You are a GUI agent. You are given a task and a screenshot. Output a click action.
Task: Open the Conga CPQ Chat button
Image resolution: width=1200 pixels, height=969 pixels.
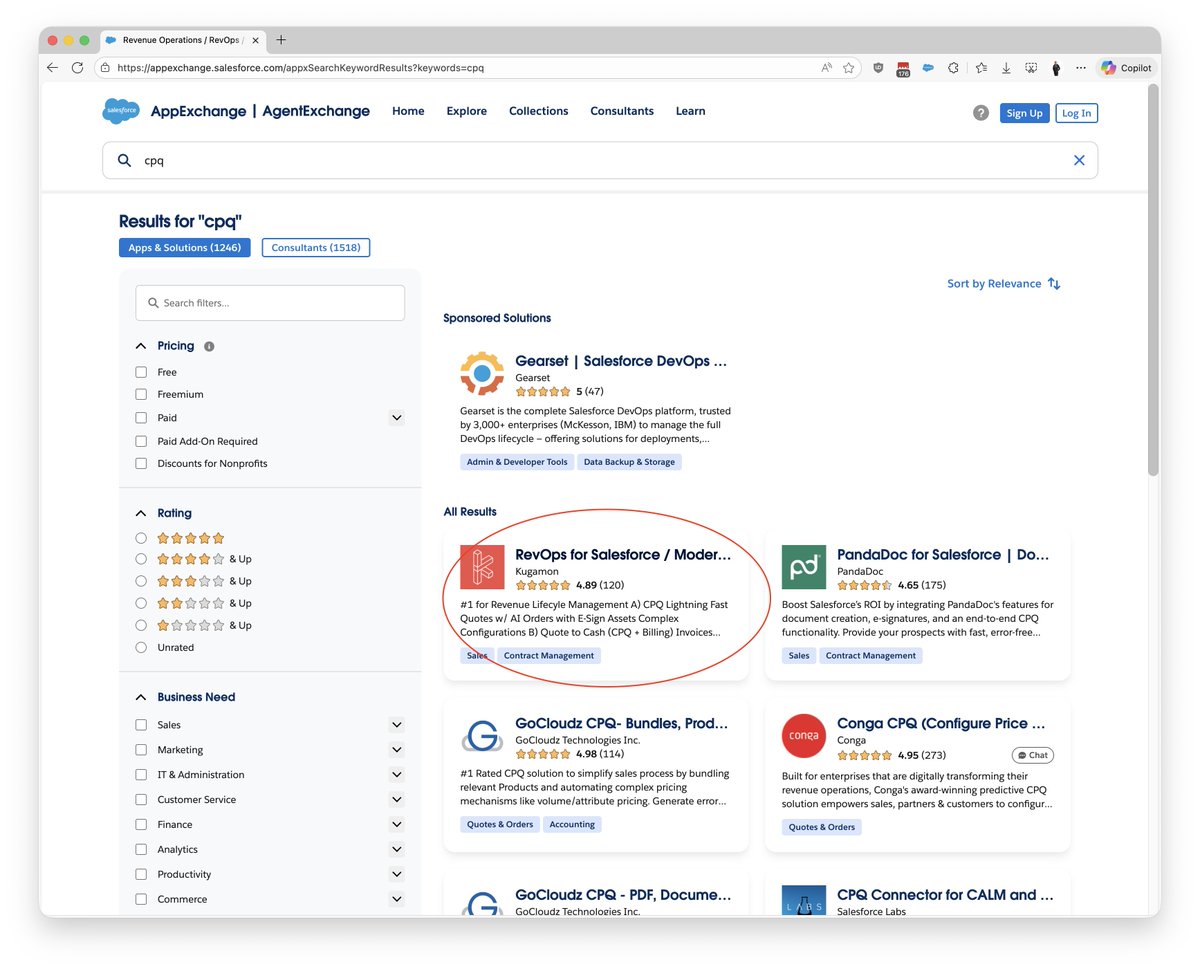(x=1033, y=755)
